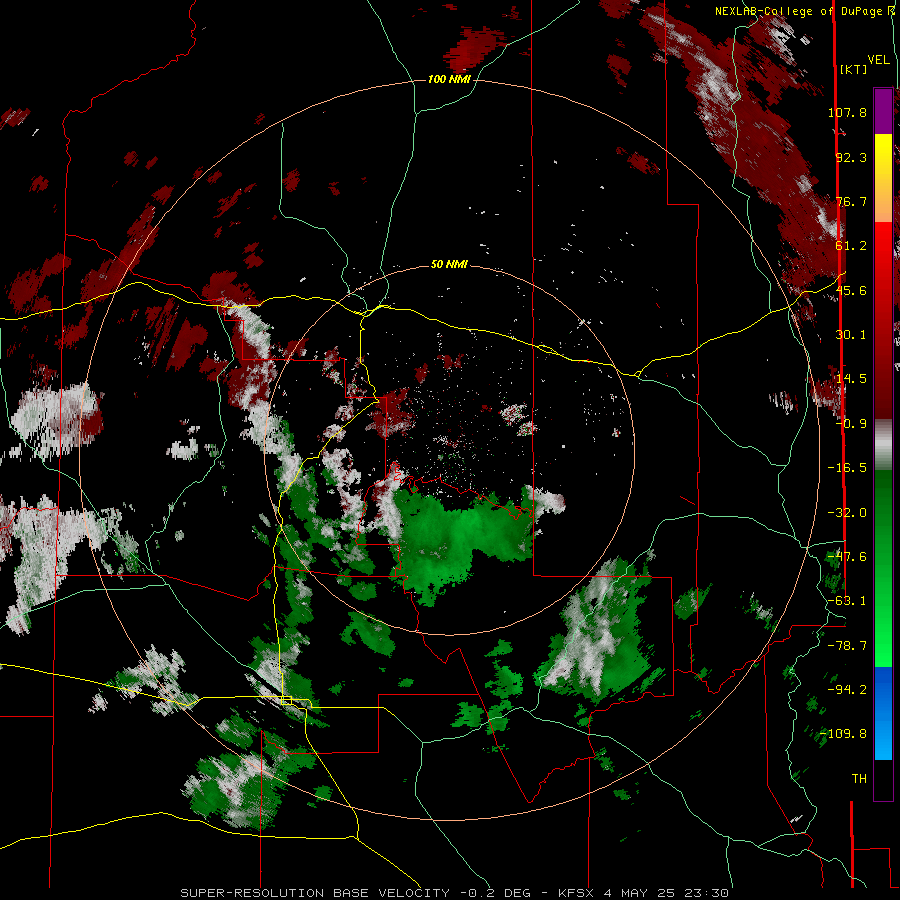Click the [KT] units label

pos(854,69)
